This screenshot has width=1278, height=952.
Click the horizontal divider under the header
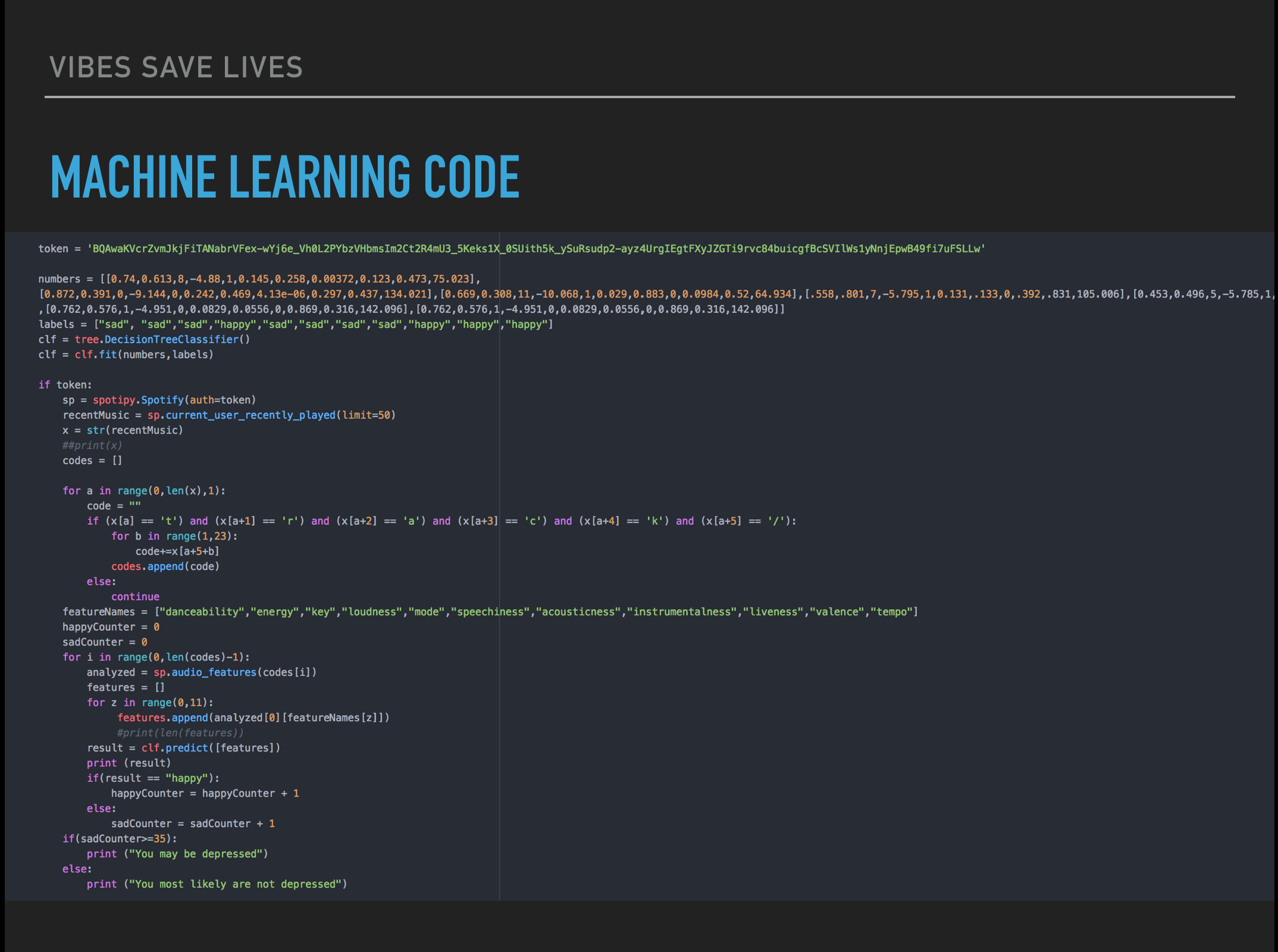click(x=640, y=96)
